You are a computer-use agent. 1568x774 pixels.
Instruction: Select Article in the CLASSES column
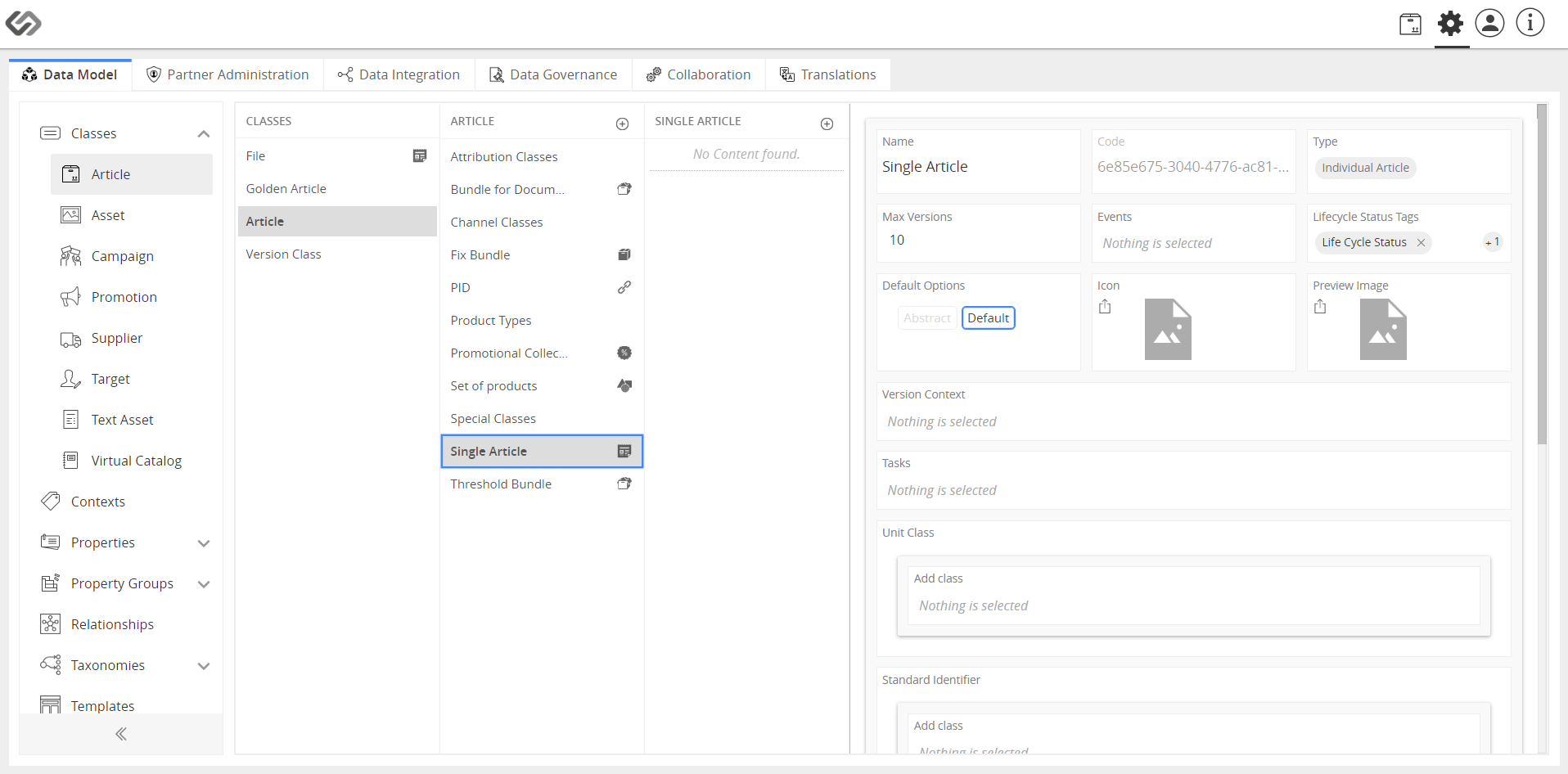pyautogui.click(x=337, y=221)
